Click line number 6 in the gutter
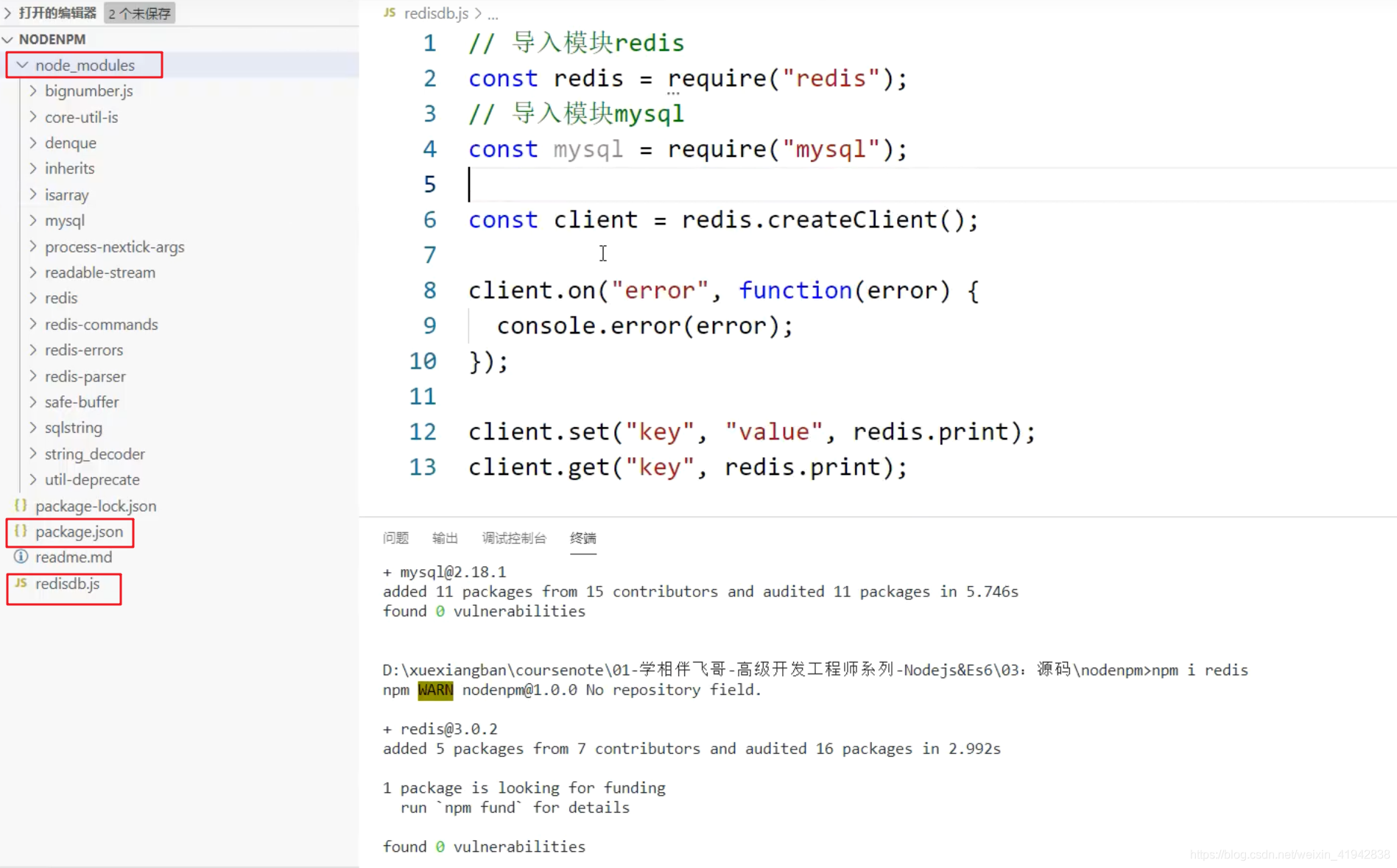The image size is (1397, 868). click(429, 219)
